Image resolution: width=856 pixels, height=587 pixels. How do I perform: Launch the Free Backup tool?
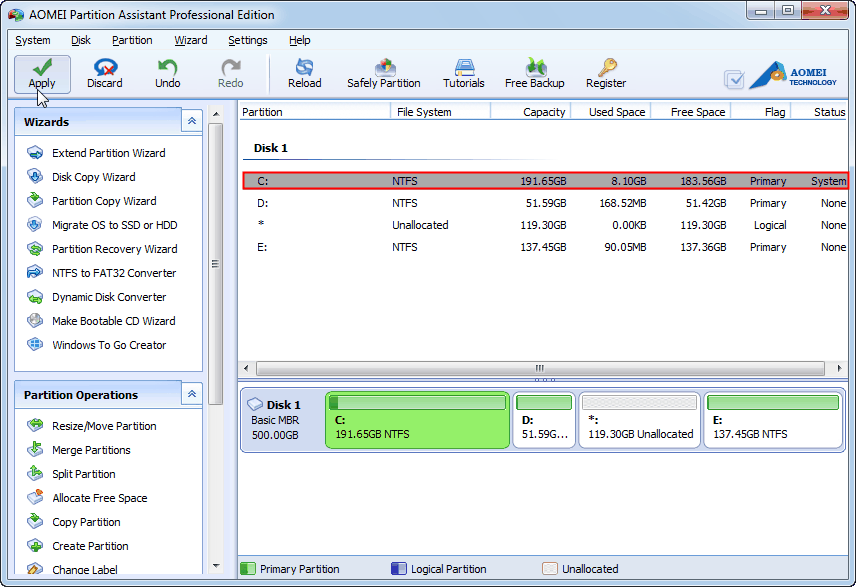click(534, 74)
